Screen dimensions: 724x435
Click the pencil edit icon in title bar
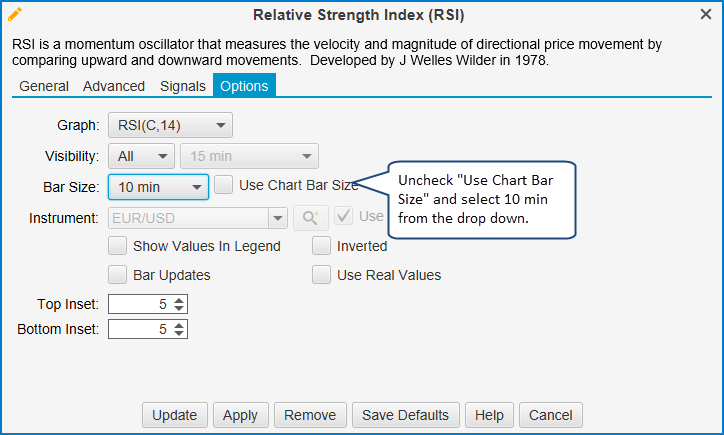point(15,15)
